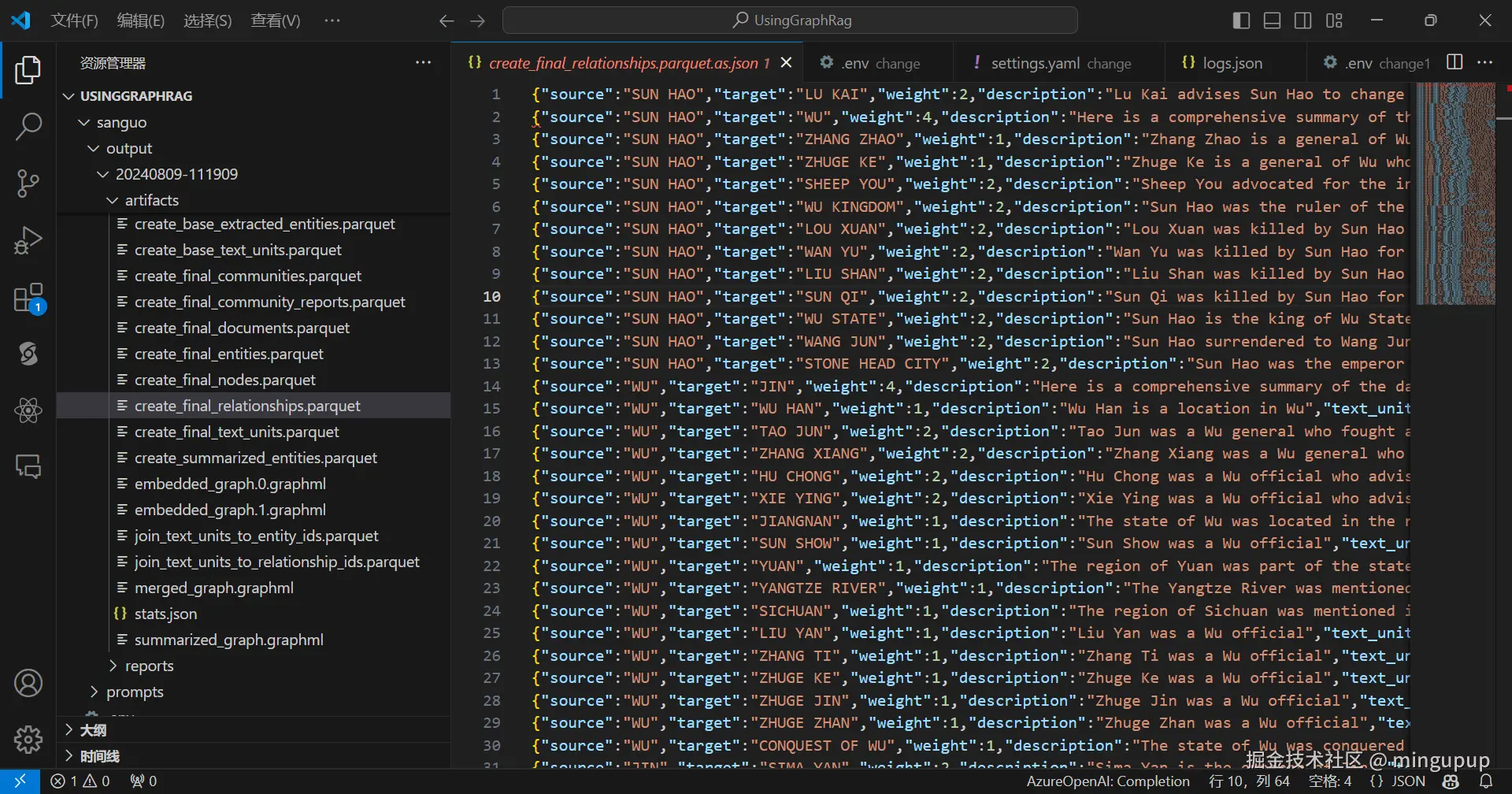The image size is (1512, 794).
Task: Click the UsingGraphRag command center search box
Action: tap(790, 20)
